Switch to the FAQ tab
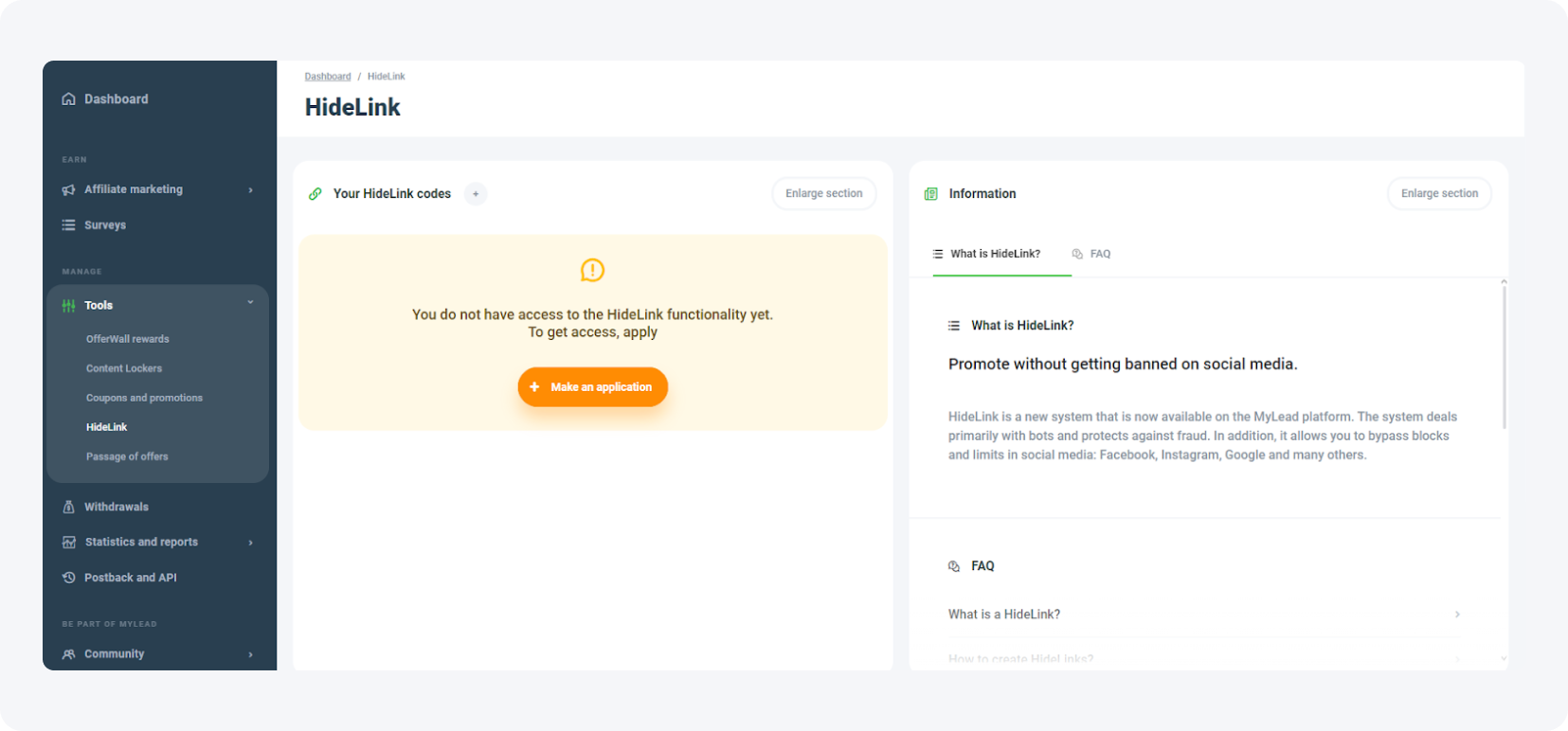The image size is (1568, 731). coord(1091,254)
